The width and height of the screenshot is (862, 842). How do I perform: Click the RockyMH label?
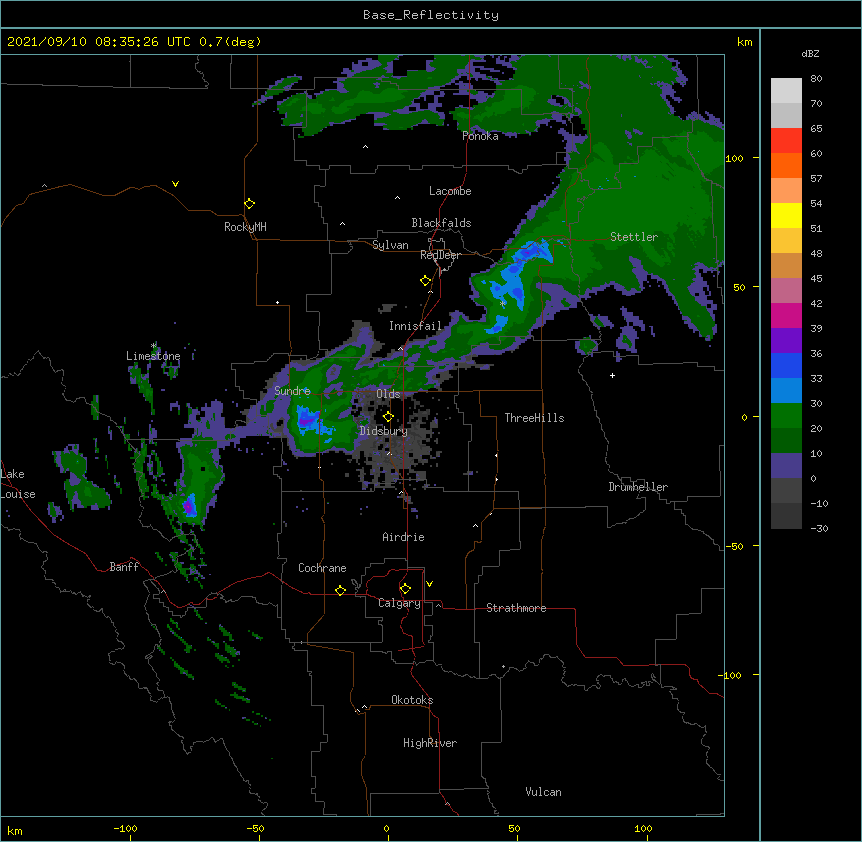click(x=245, y=227)
